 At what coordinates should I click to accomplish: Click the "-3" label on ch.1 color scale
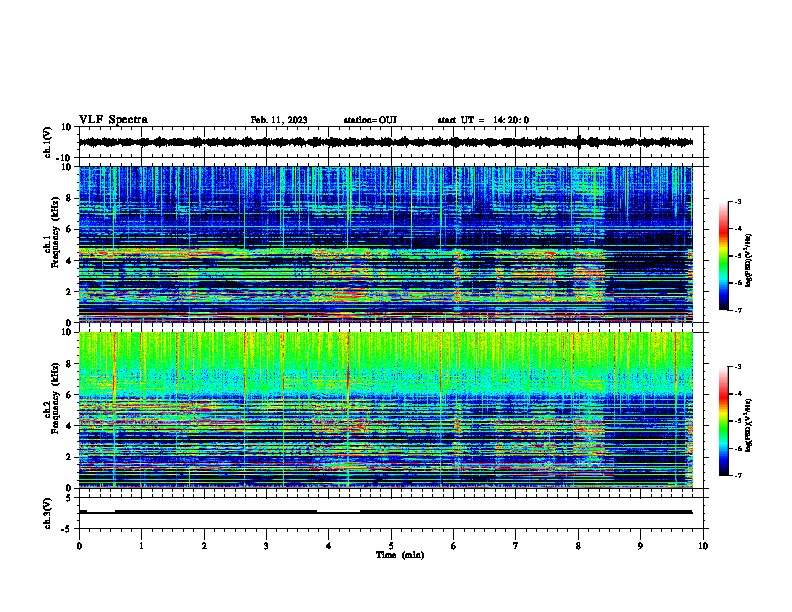(x=737, y=201)
